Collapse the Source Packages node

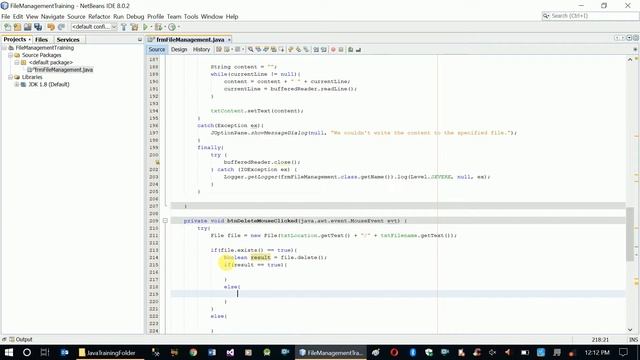click(11, 55)
